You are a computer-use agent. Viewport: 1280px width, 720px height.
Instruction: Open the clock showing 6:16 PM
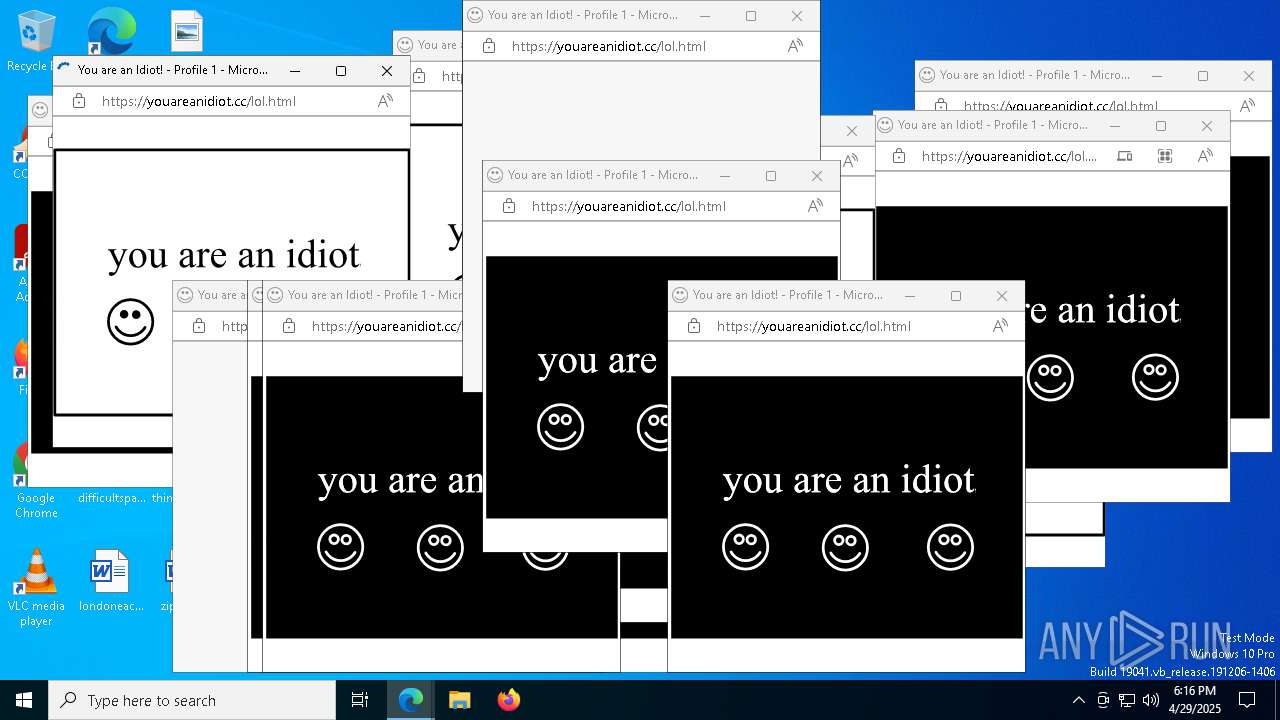[1195, 700]
